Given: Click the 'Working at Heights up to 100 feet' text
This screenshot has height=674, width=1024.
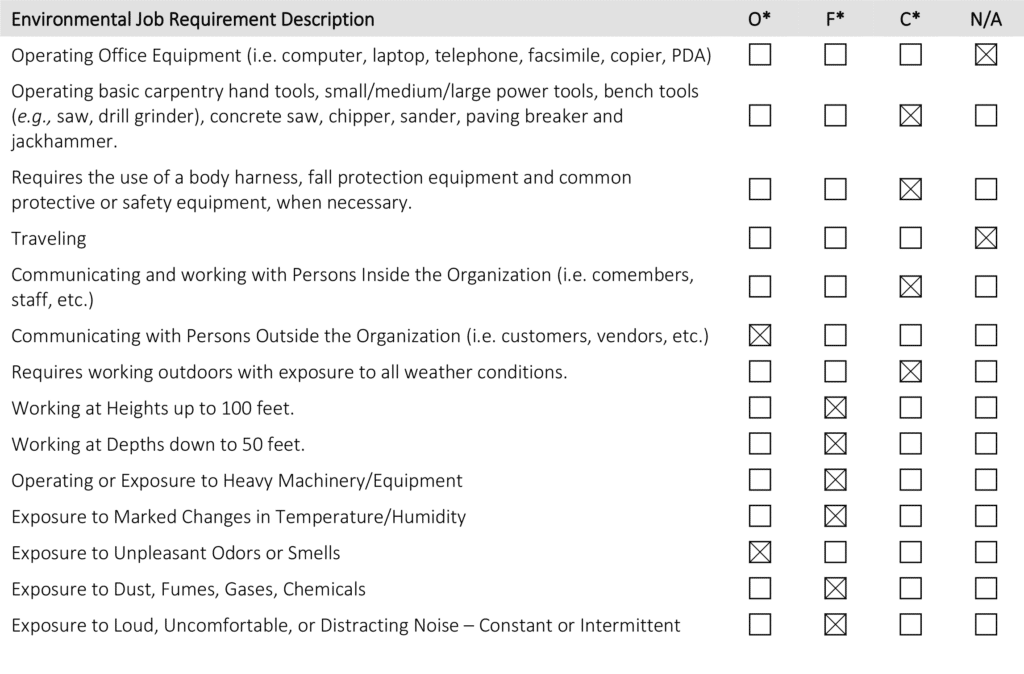Looking at the screenshot, I should 152,408.
